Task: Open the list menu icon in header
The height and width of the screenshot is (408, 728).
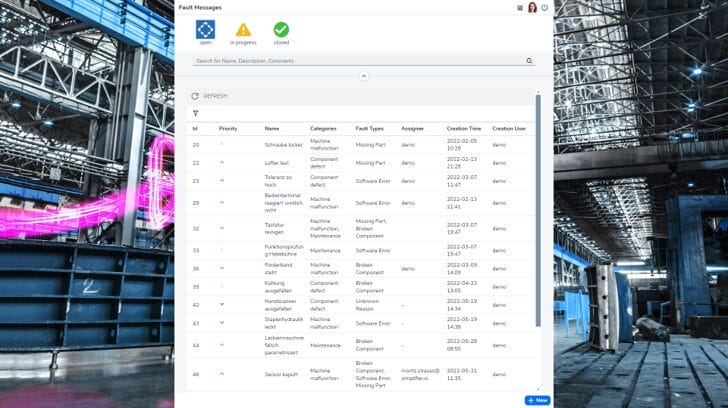Action: click(x=520, y=7)
